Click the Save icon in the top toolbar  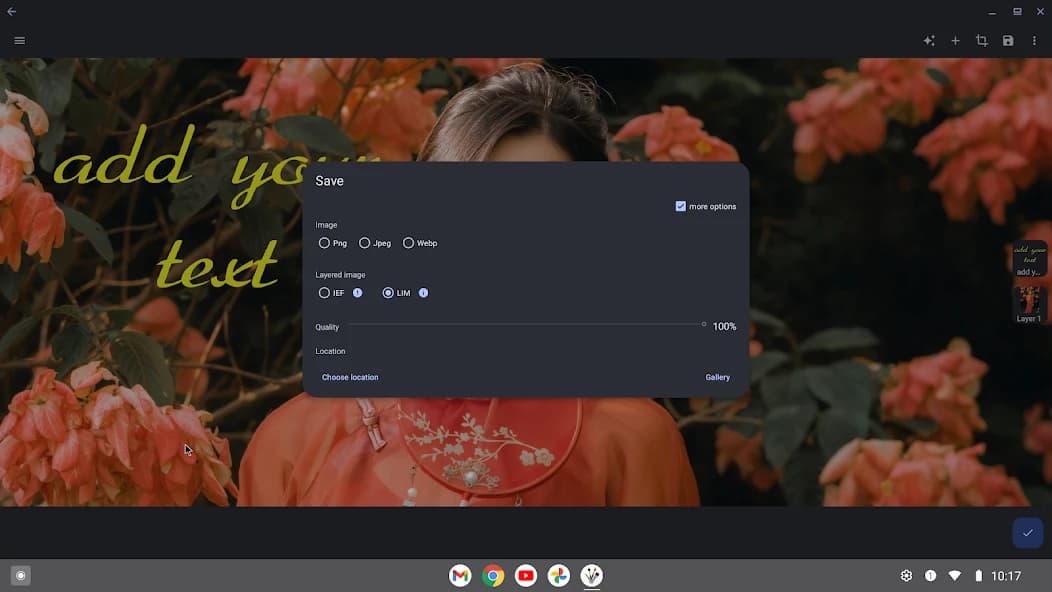(1008, 40)
